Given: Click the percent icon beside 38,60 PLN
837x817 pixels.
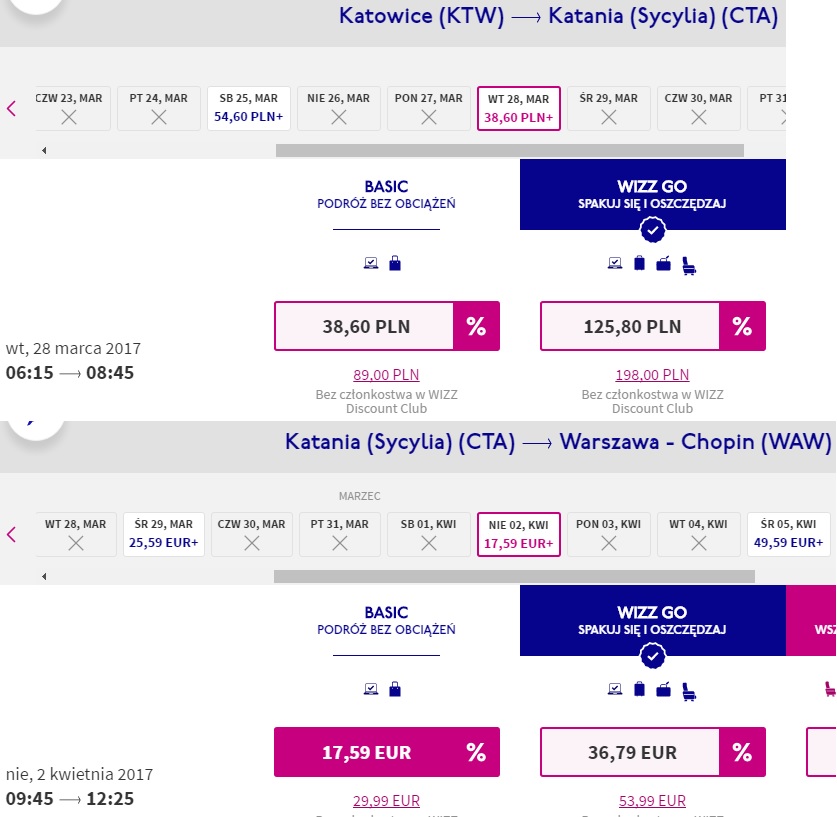Looking at the screenshot, I should (476, 326).
